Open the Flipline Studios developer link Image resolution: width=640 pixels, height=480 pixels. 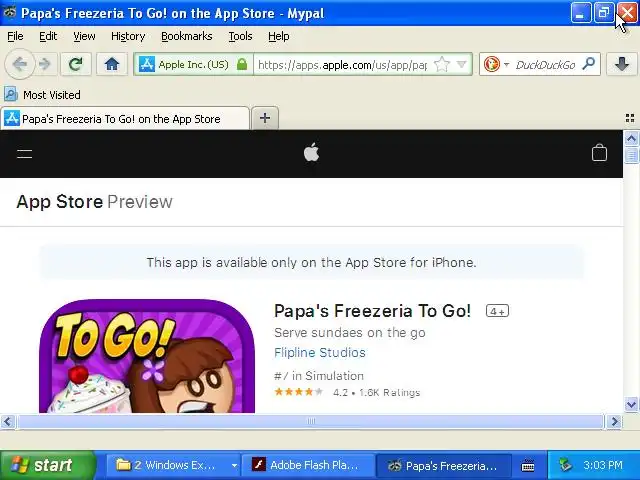(x=320, y=353)
